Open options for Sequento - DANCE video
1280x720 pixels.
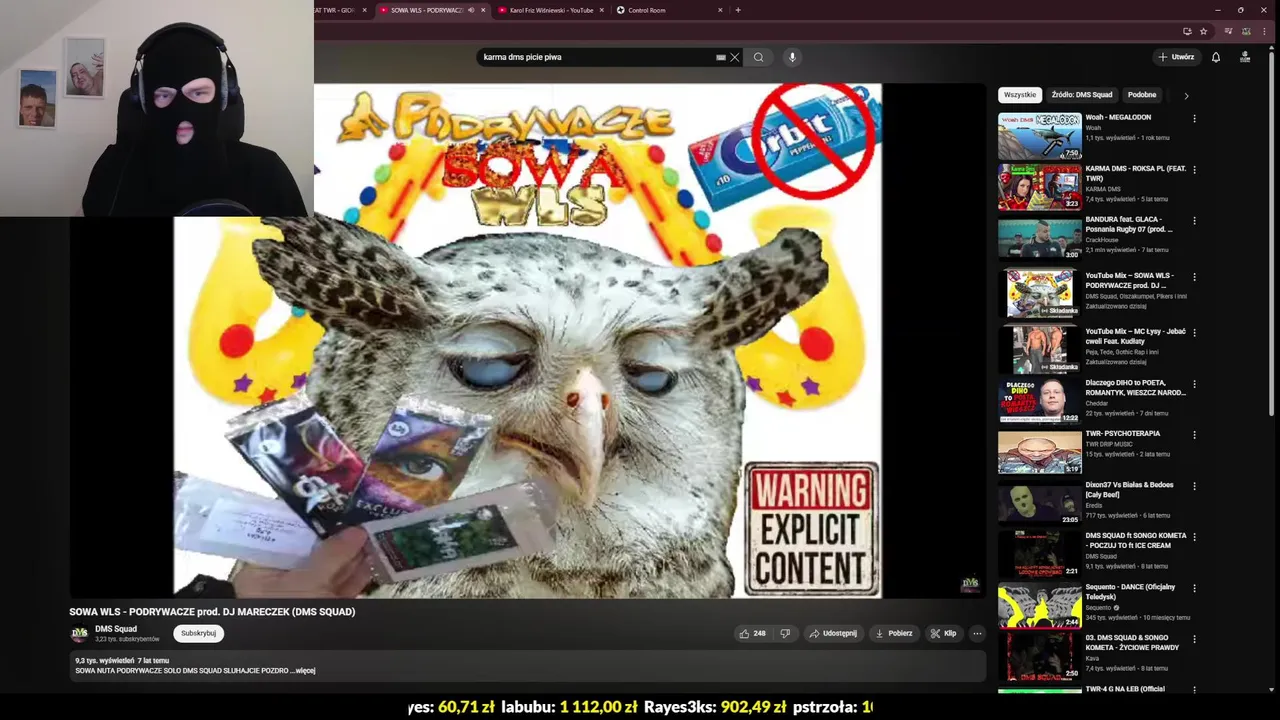pyautogui.click(x=1194, y=588)
